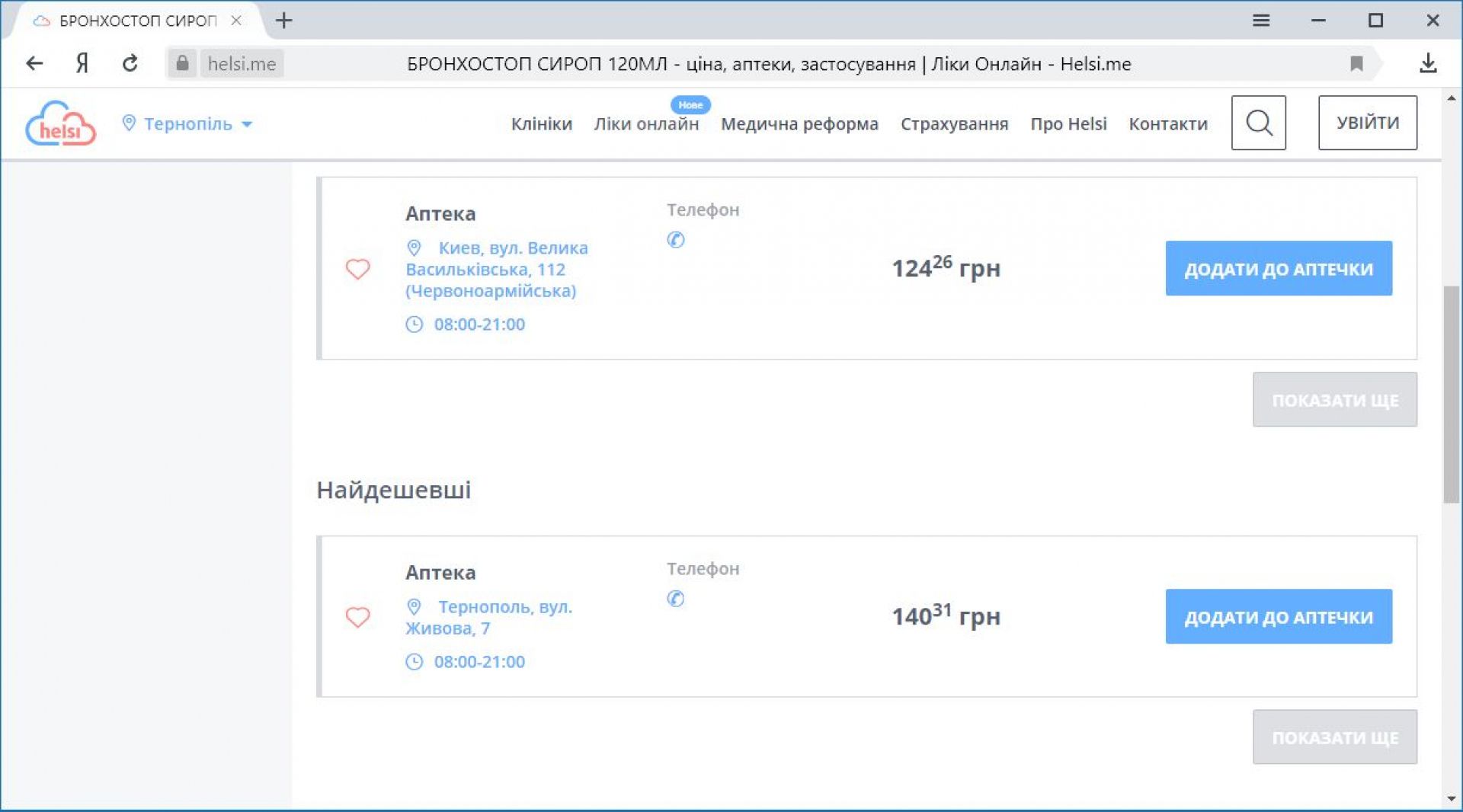Screen dimensions: 1463x812
Task: Favorite the Ternopil pharmacy with heart icon
Action: click(357, 617)
